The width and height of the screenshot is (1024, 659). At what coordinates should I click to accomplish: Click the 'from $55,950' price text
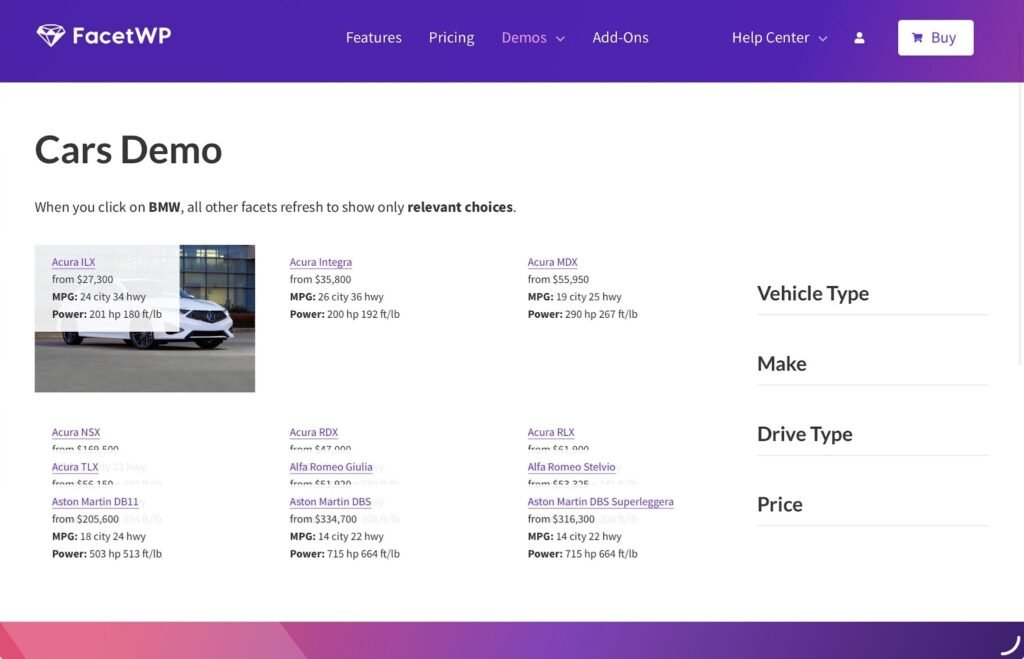(558, 280)
